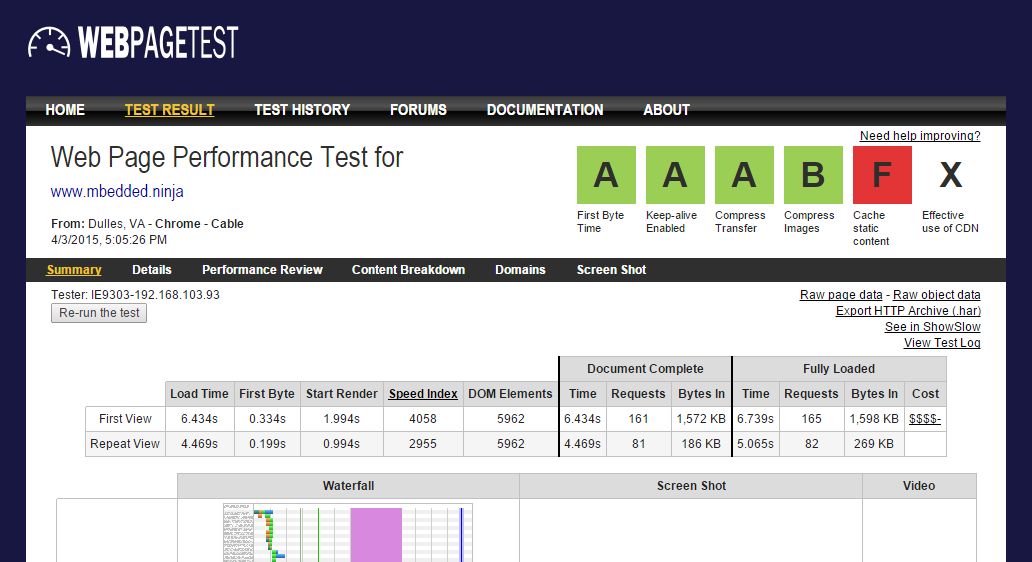Open the Content Breakdown tab
Viewport: 1032px width, 562px height.
coord(408,270)
